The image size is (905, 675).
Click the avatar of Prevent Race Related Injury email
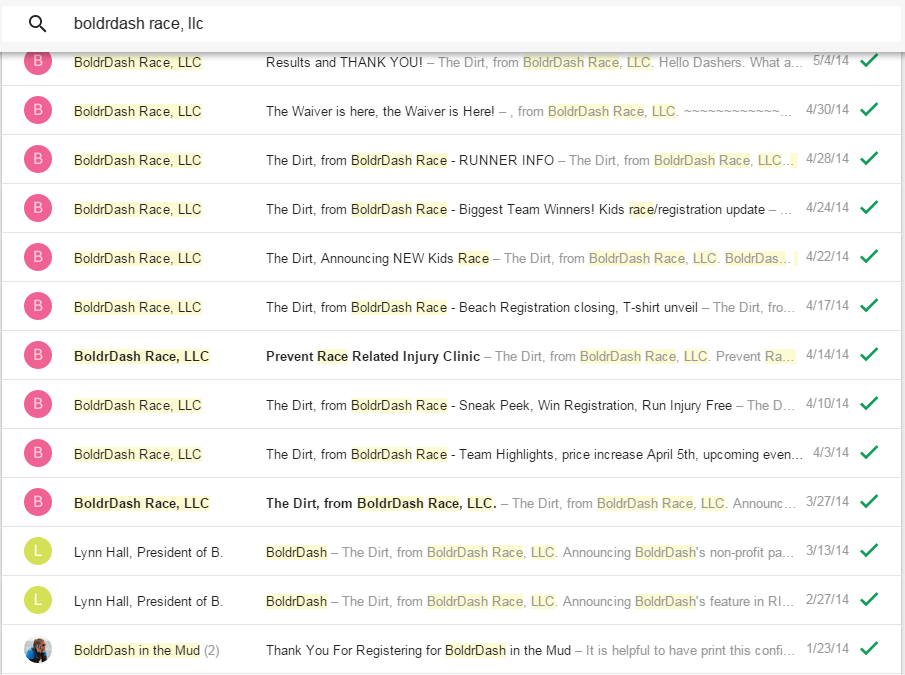[38, 355]
